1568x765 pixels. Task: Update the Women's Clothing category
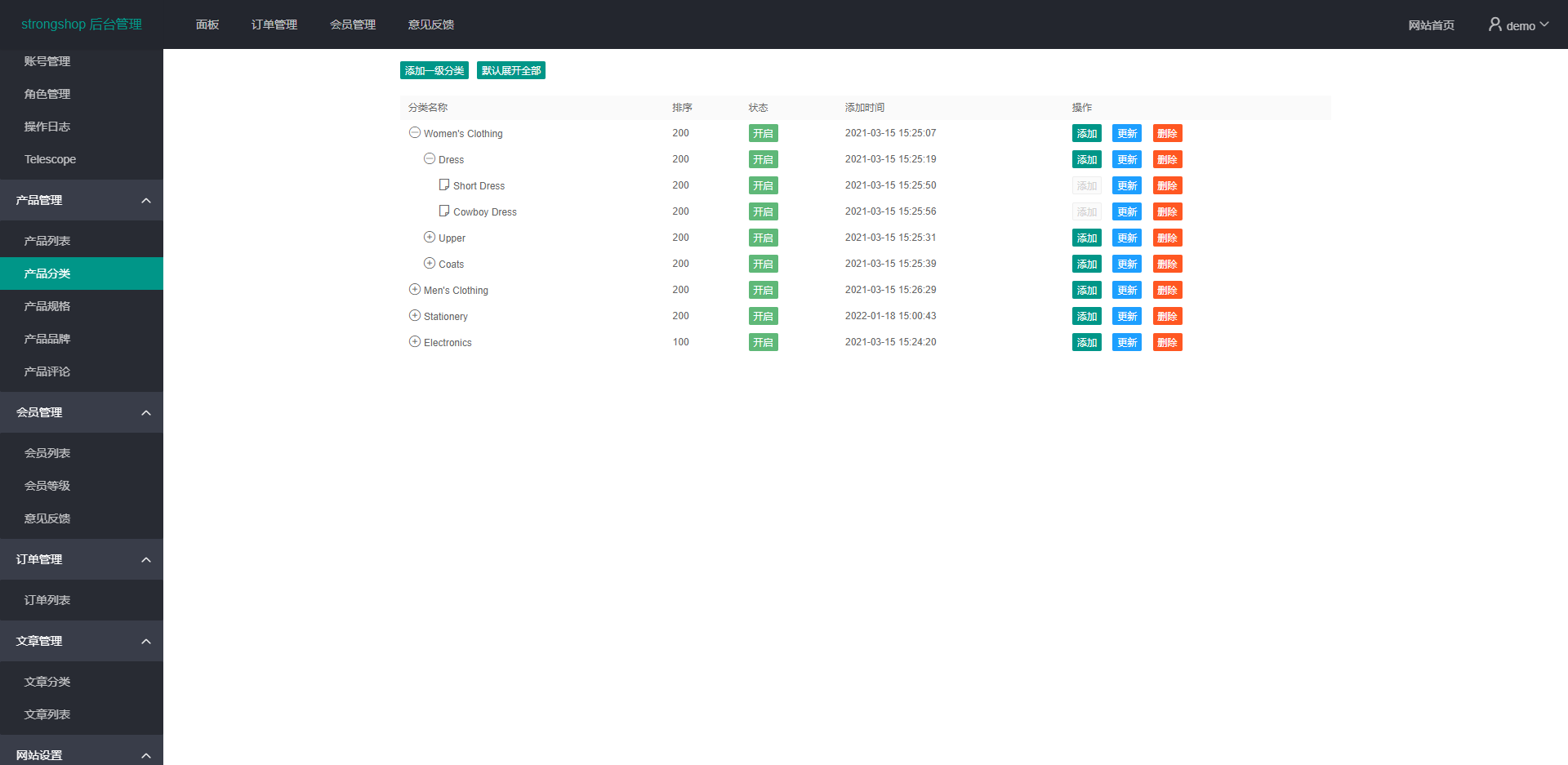click(x=1127, y=133)
